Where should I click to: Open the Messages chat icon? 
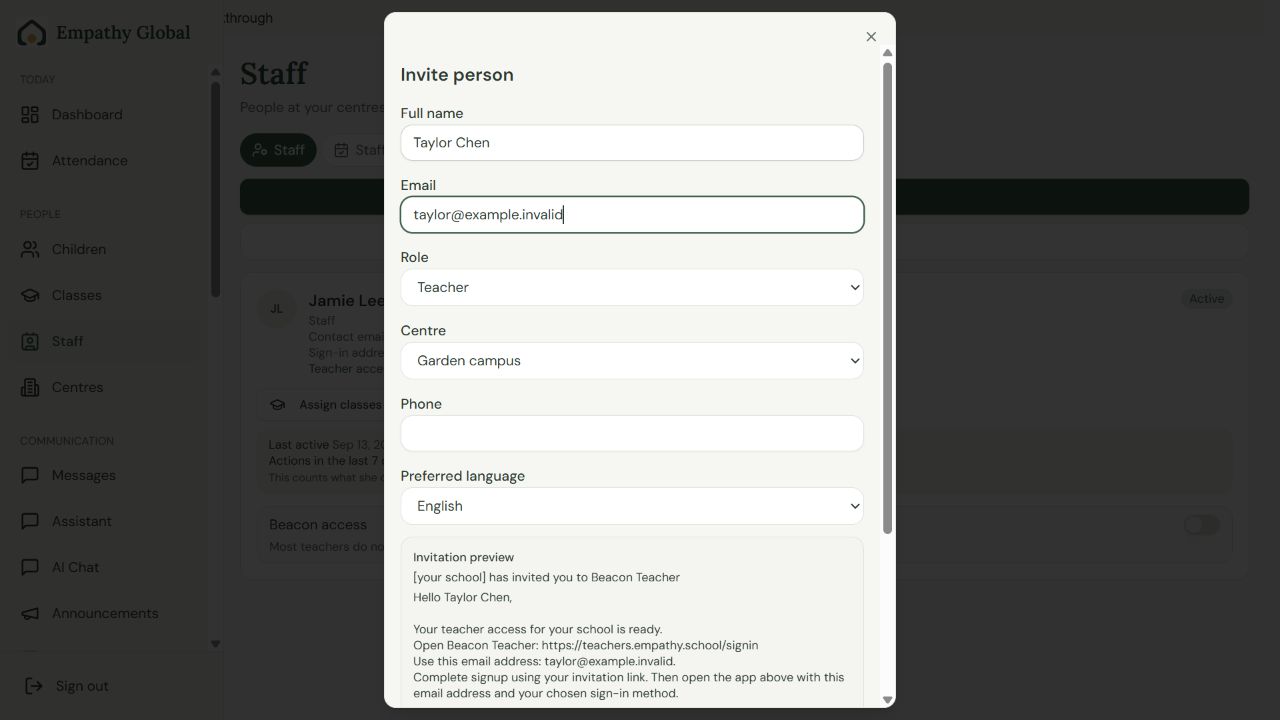click(30, 476)
